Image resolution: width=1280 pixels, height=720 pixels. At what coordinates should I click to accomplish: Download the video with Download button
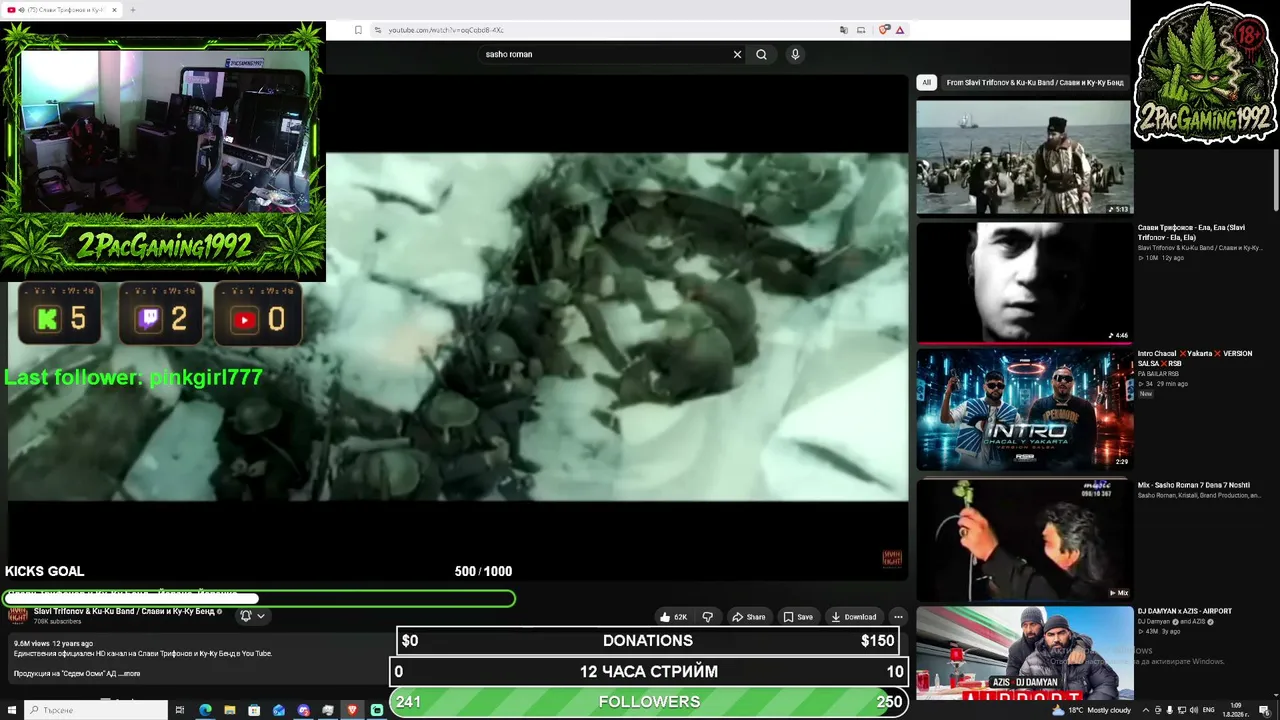pos(854,617)
